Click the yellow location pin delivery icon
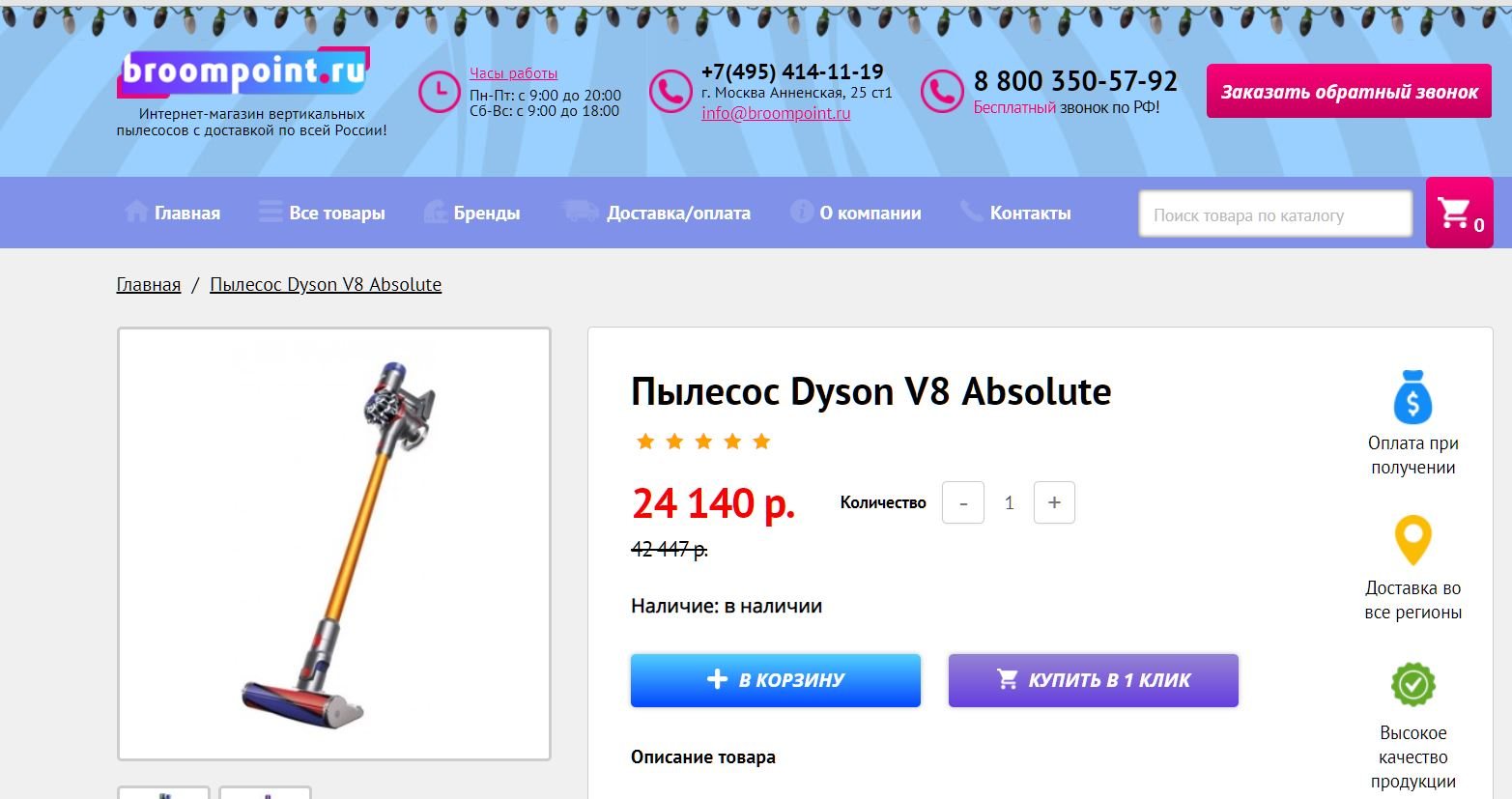This screenshot has height=799, width=1512. click(1412, 541)
